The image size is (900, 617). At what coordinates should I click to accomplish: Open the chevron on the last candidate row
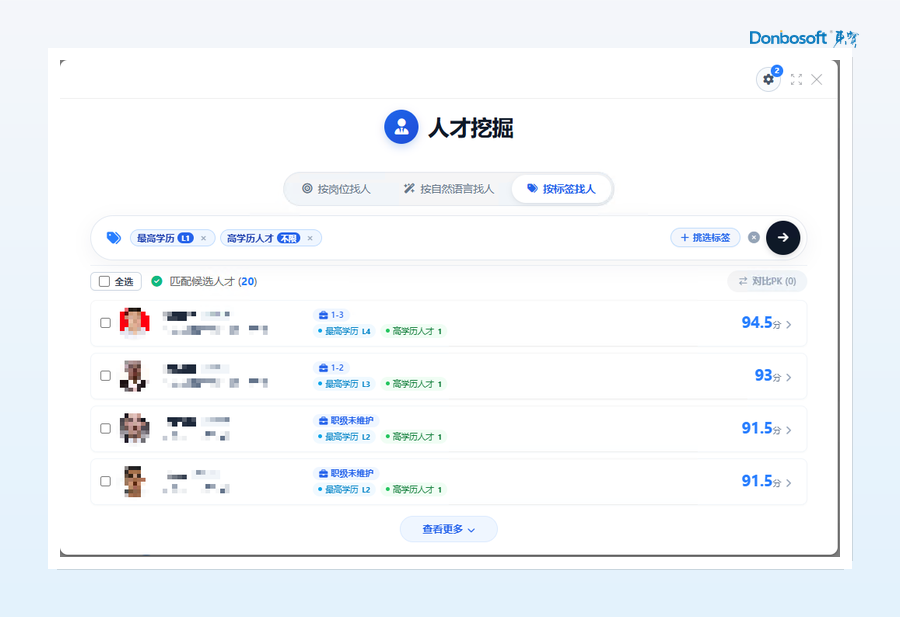tap(789, 483)
